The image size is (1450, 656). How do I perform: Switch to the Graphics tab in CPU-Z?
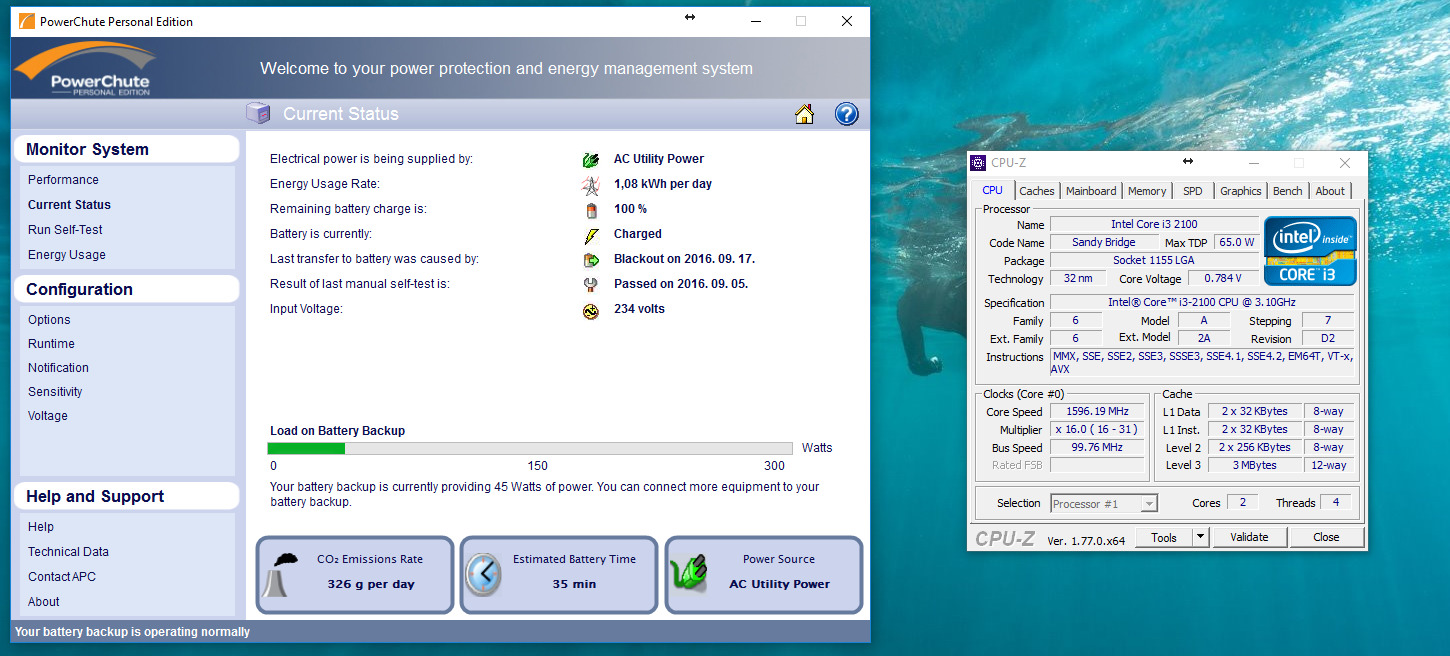tap(1241, 191)
